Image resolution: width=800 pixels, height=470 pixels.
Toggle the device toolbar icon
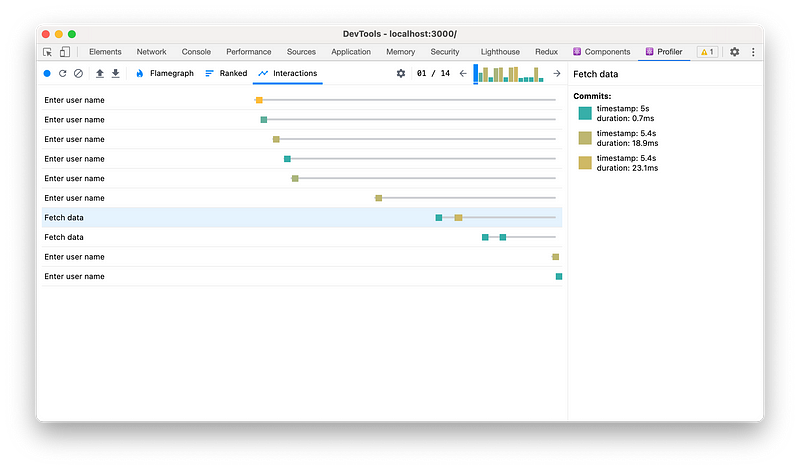pos(64,52)
